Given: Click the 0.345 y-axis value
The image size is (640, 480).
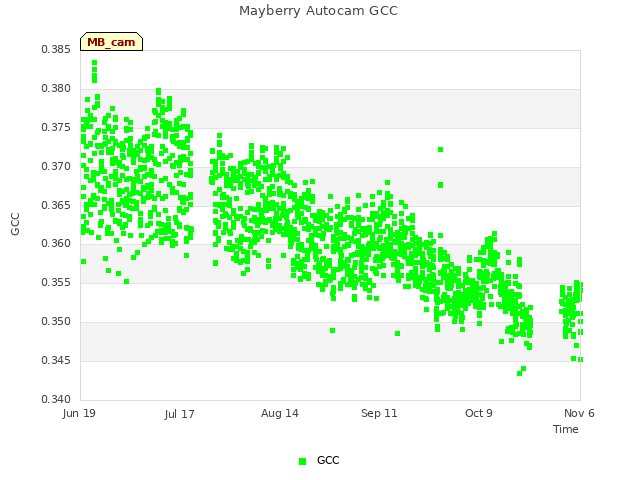Looking at the screenshot, I should 56,360.
